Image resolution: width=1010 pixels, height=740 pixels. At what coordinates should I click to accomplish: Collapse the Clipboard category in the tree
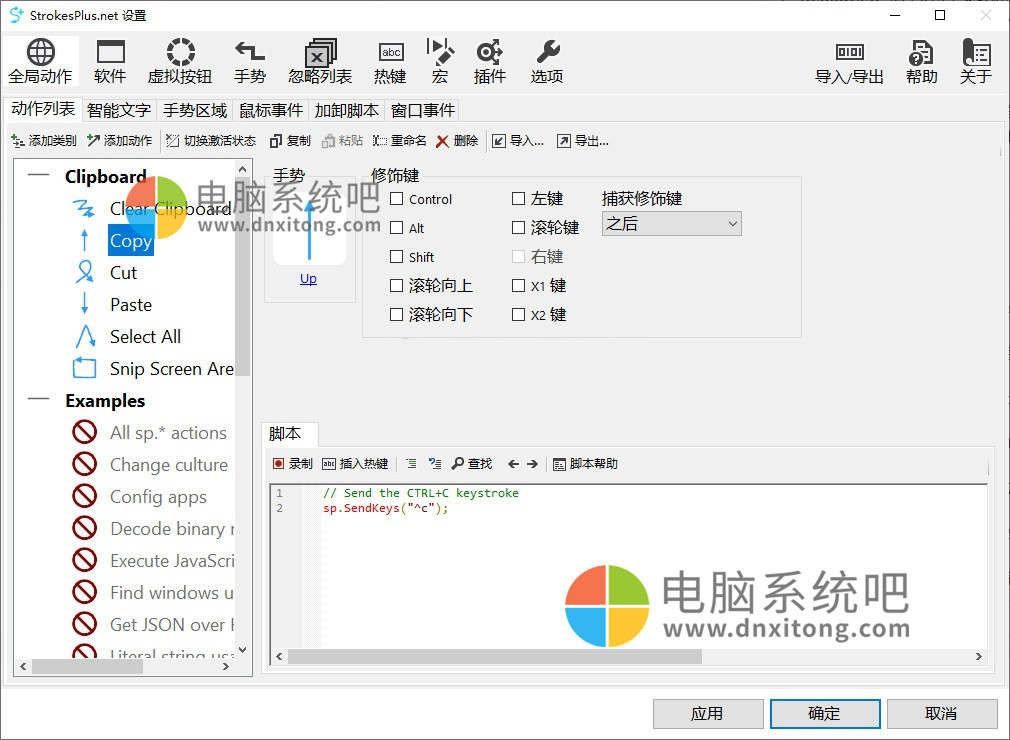tap(37, 177)
